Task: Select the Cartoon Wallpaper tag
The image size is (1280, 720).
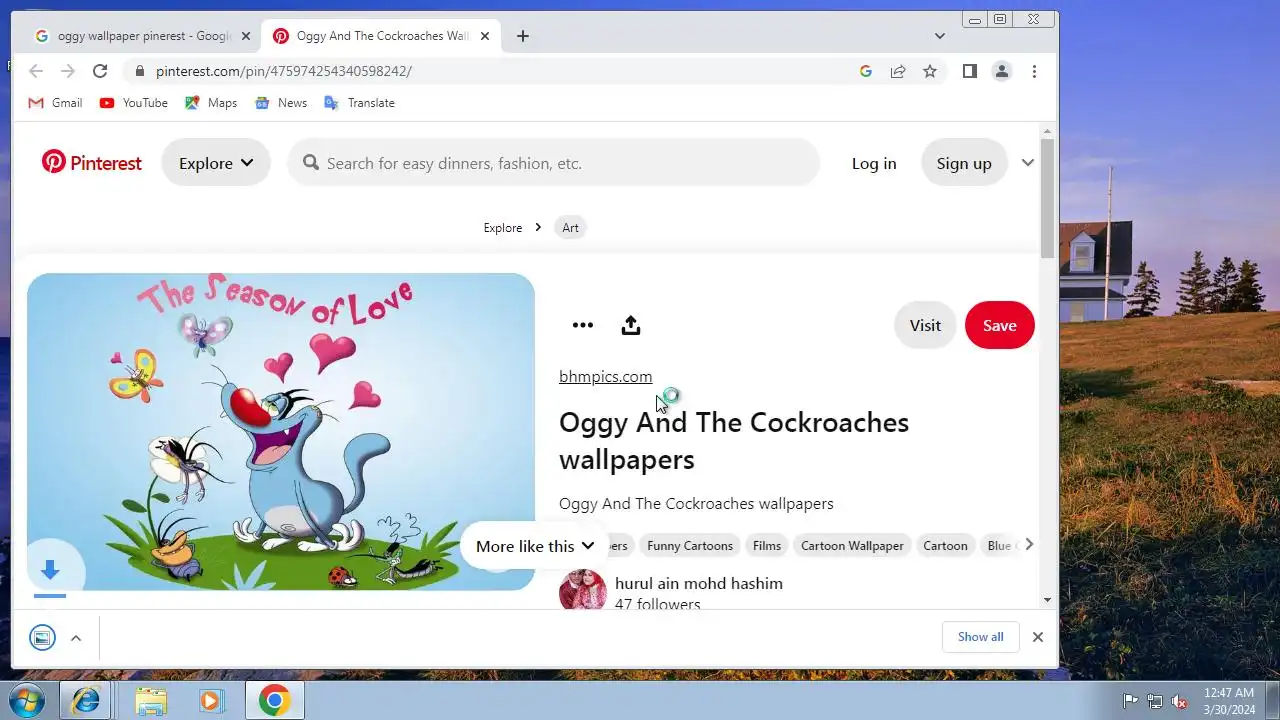Action: point(852,545)
